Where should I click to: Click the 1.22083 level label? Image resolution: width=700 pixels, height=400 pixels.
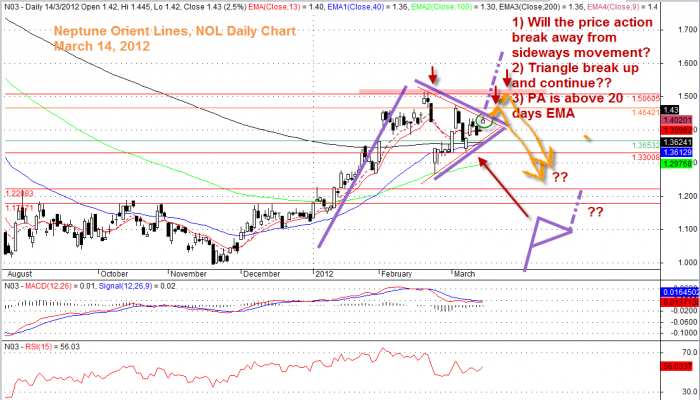[19, 193]
